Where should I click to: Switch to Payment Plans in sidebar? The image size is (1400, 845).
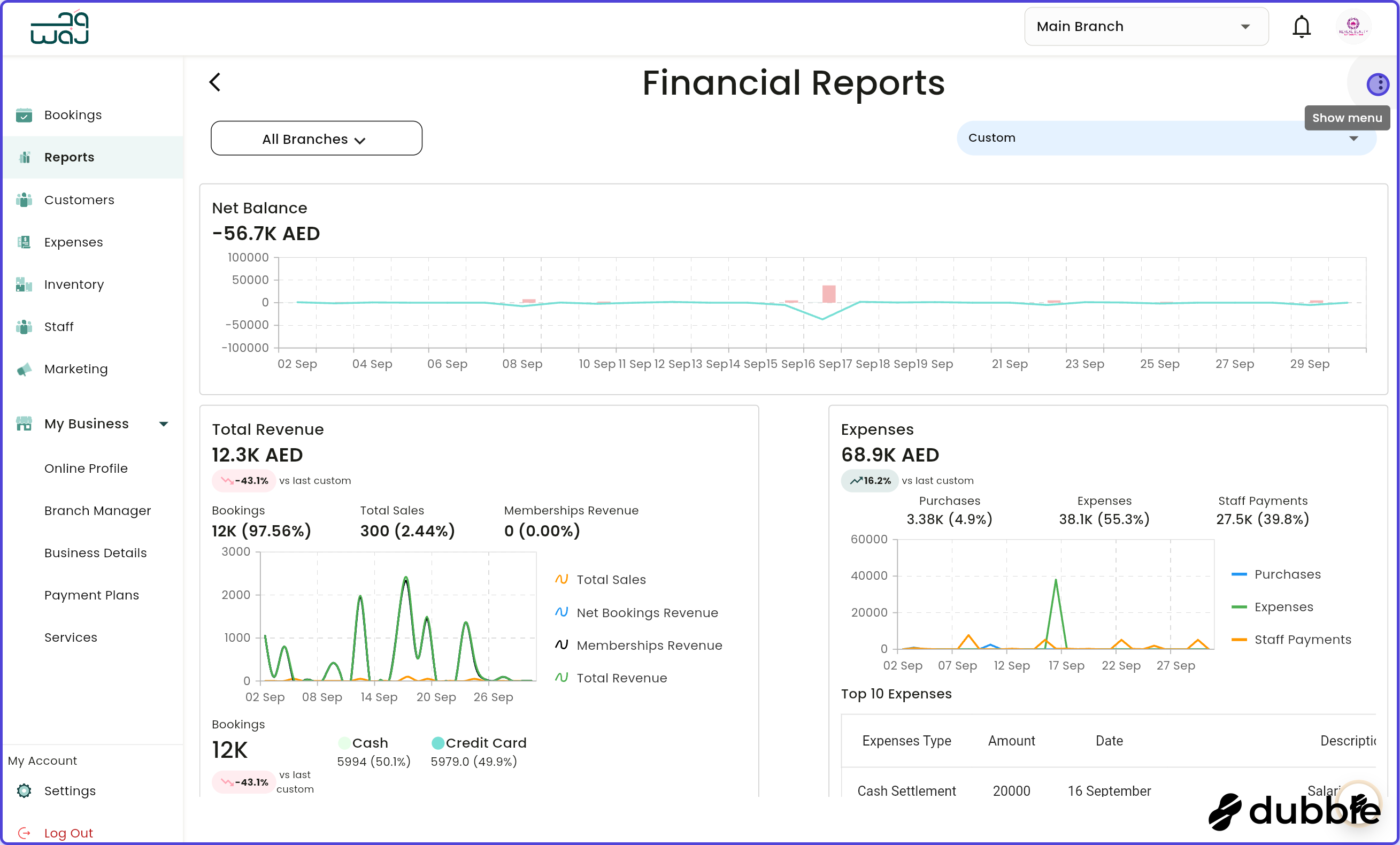click(x=91, y=595)
